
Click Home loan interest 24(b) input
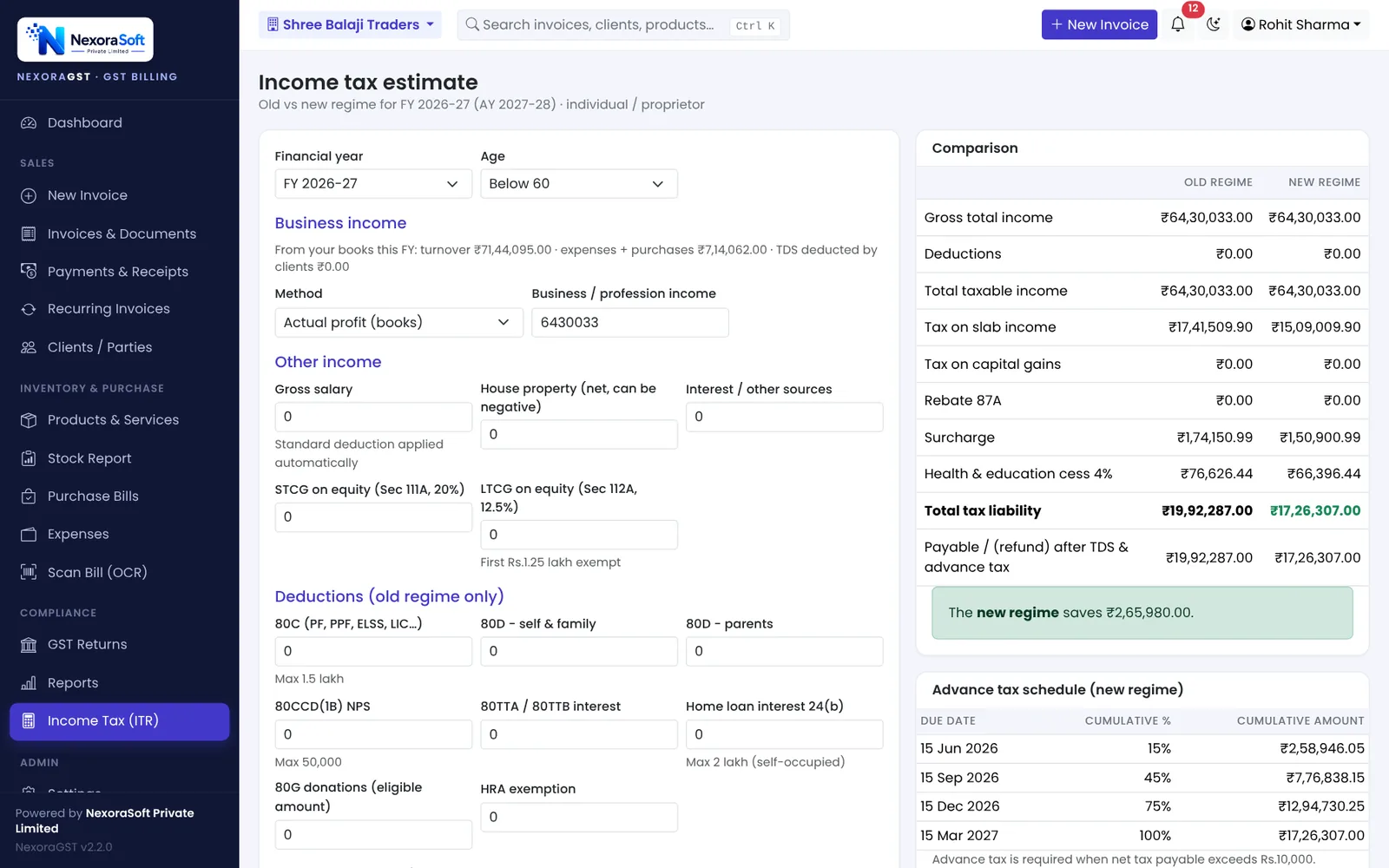(x=784, y=734)
